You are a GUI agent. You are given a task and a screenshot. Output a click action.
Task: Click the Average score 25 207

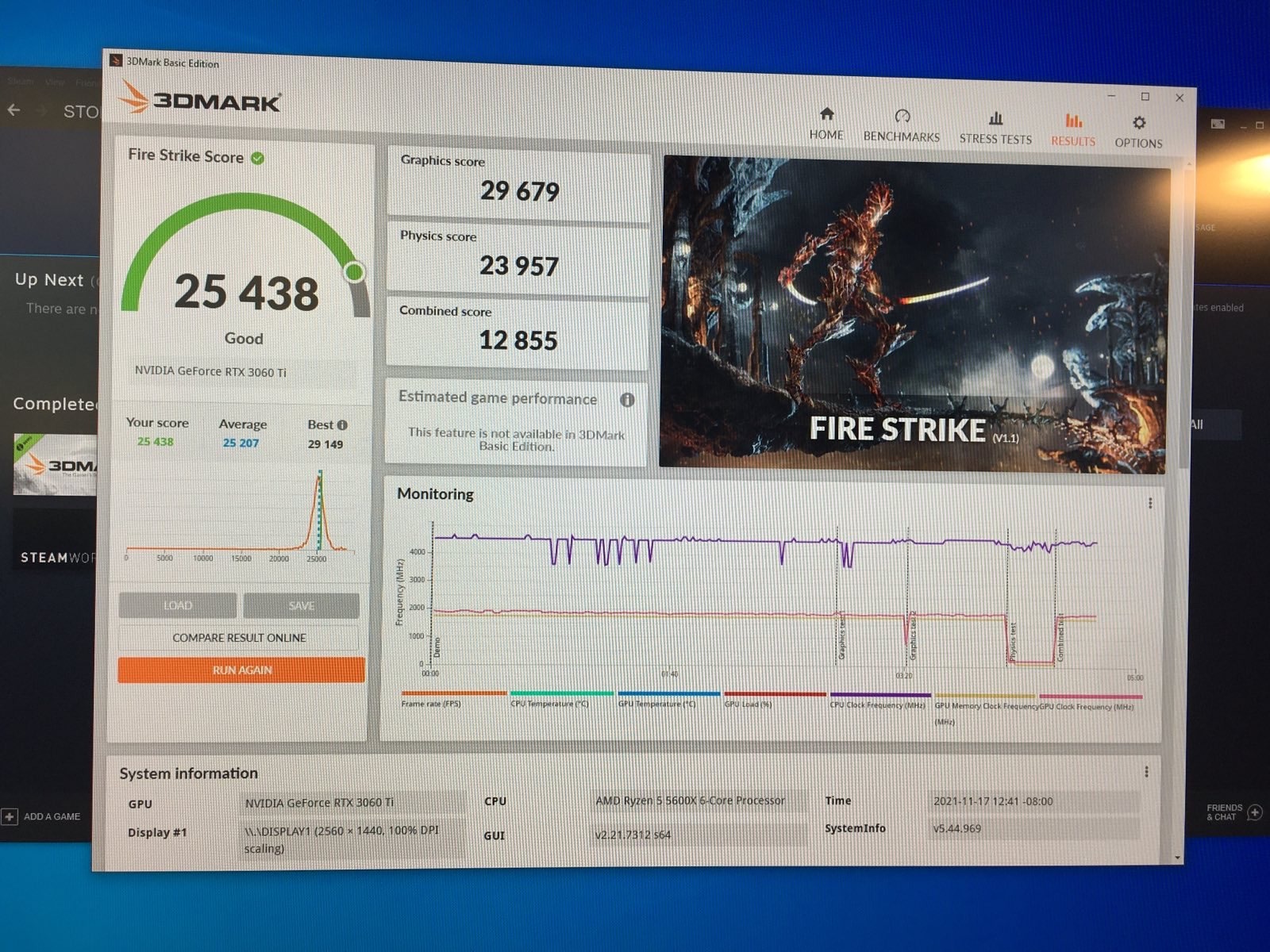pyautogui.click(x=241, y=443)
